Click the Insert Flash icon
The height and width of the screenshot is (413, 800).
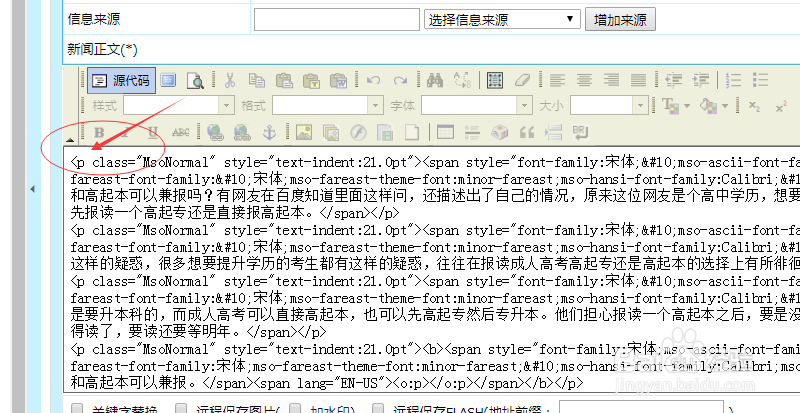(358, 133)
